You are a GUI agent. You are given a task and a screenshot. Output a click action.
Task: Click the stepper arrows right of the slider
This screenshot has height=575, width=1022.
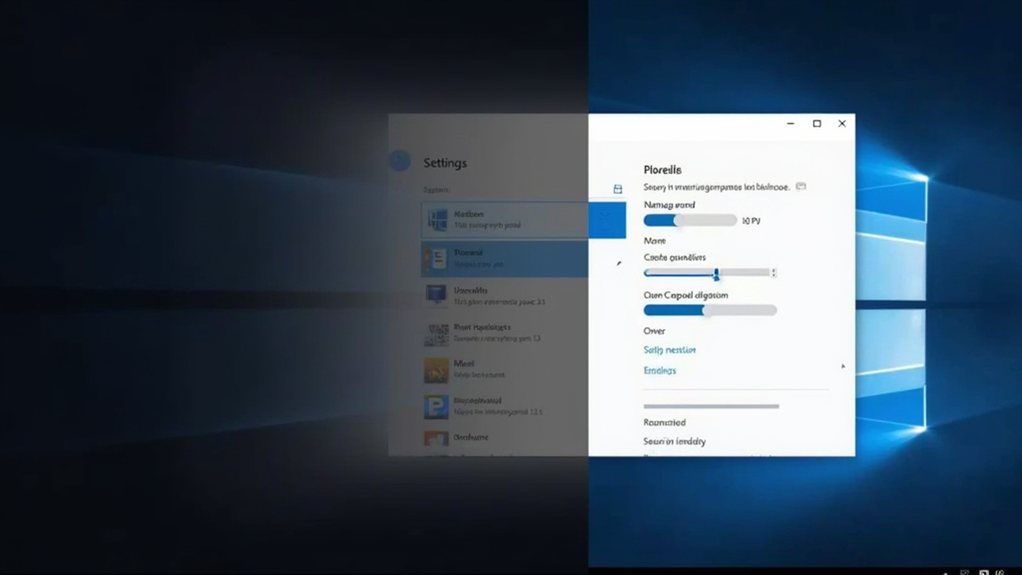774,272
